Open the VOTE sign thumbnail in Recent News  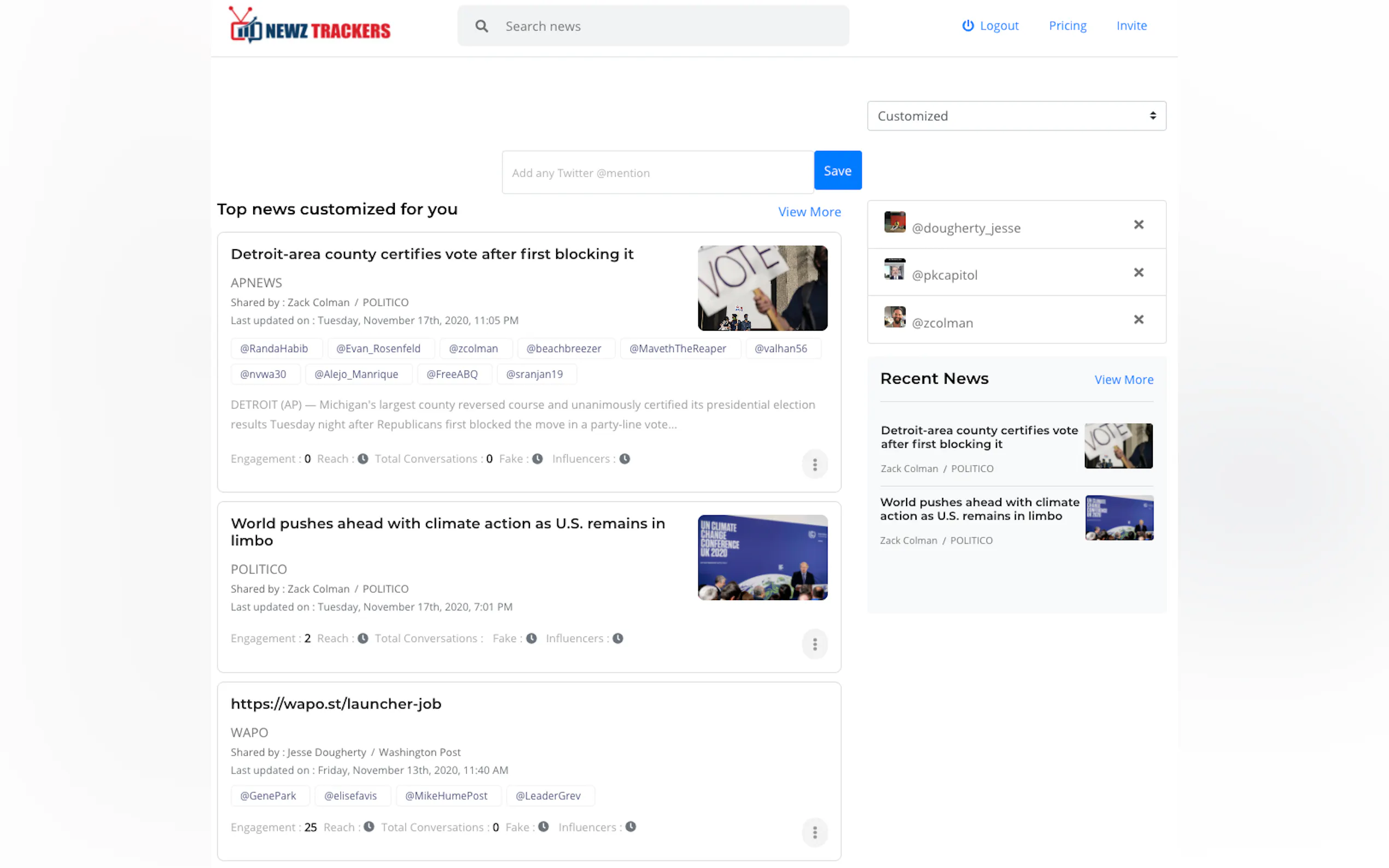pyautogui.click(x=1118, y=446)
